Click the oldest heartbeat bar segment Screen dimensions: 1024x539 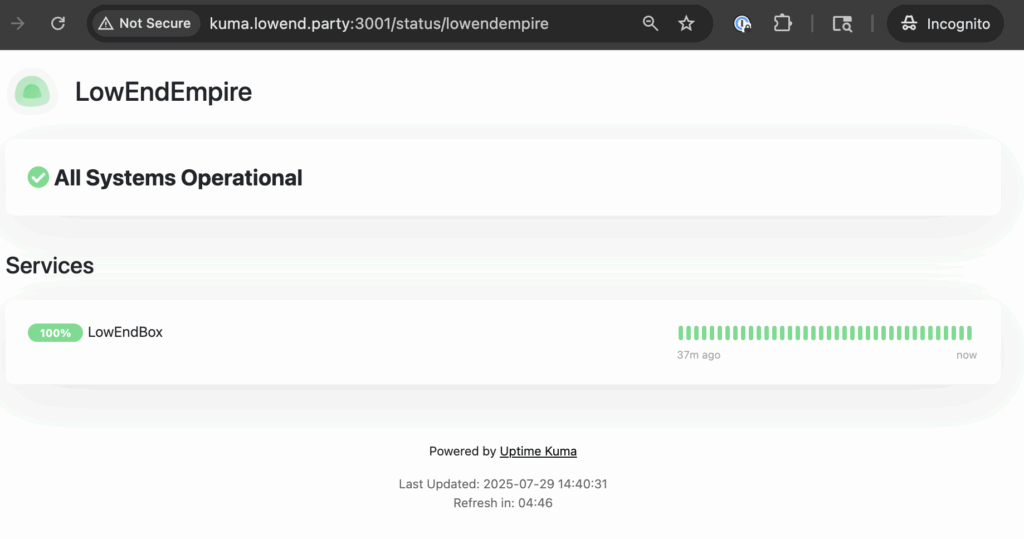click(x=681, y=333)
